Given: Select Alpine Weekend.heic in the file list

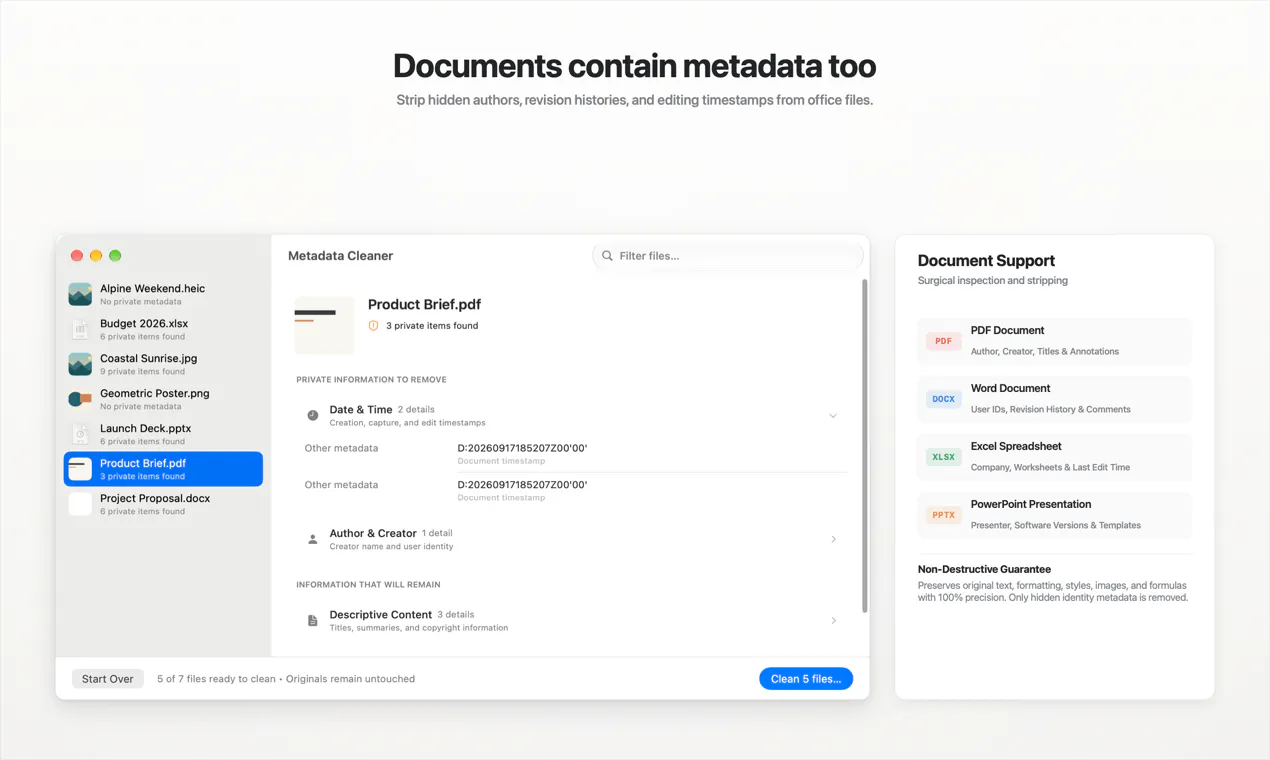Looking at the screenshot, I should 163,294.
